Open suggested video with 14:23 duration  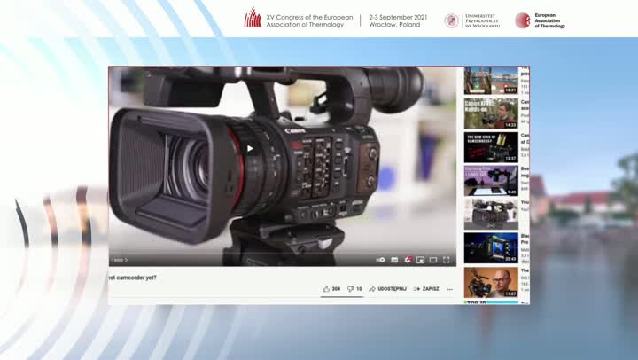490,113
